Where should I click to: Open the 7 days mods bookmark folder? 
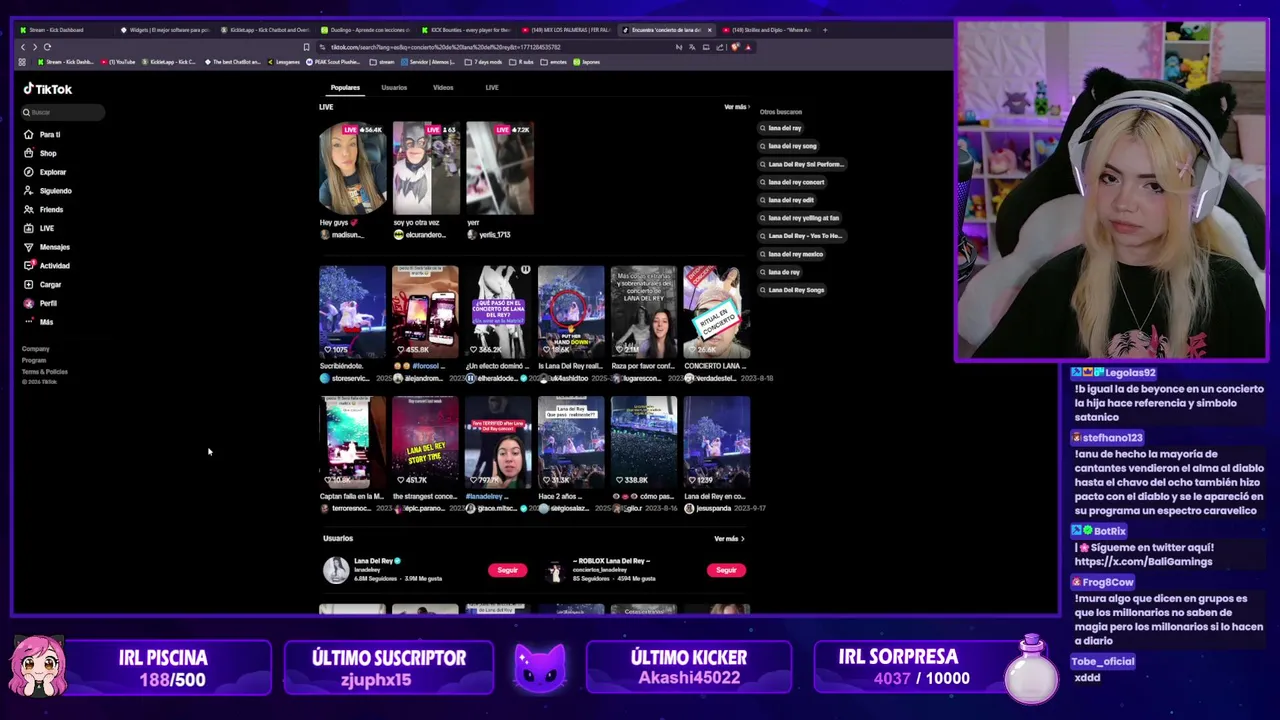483,62
